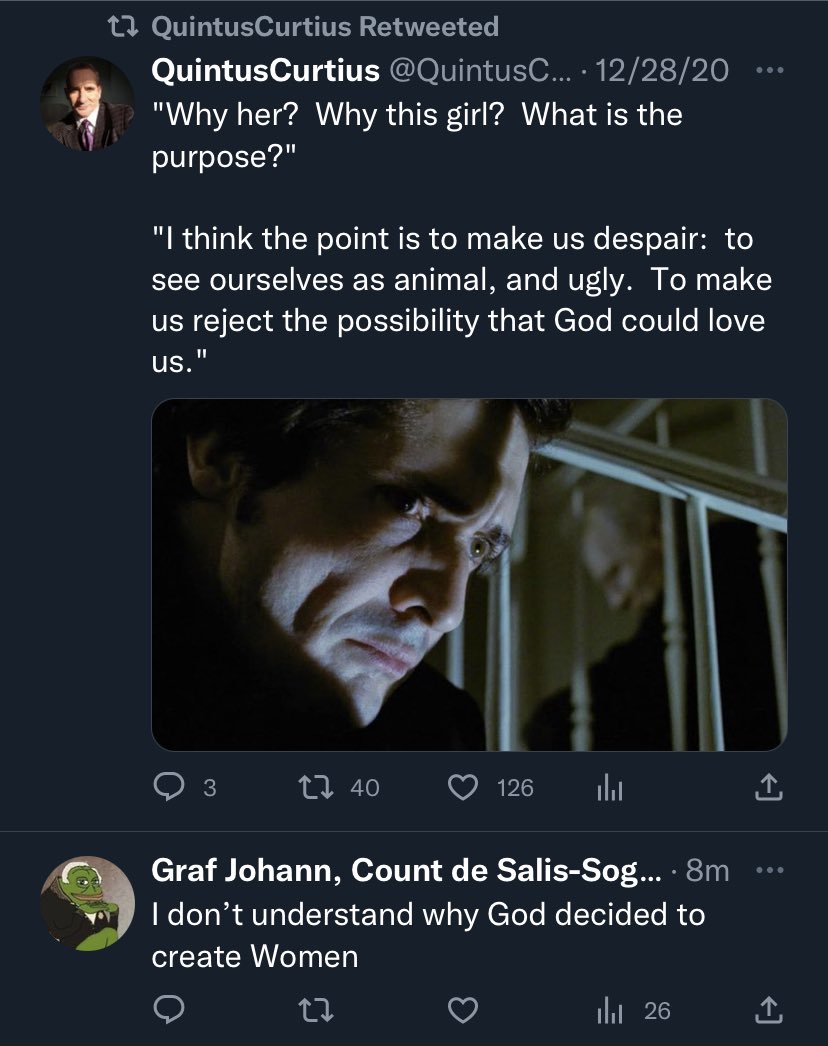
Task: Like the tweet with 126 likes
Action: pyautogui.click(x=462, y=787)
